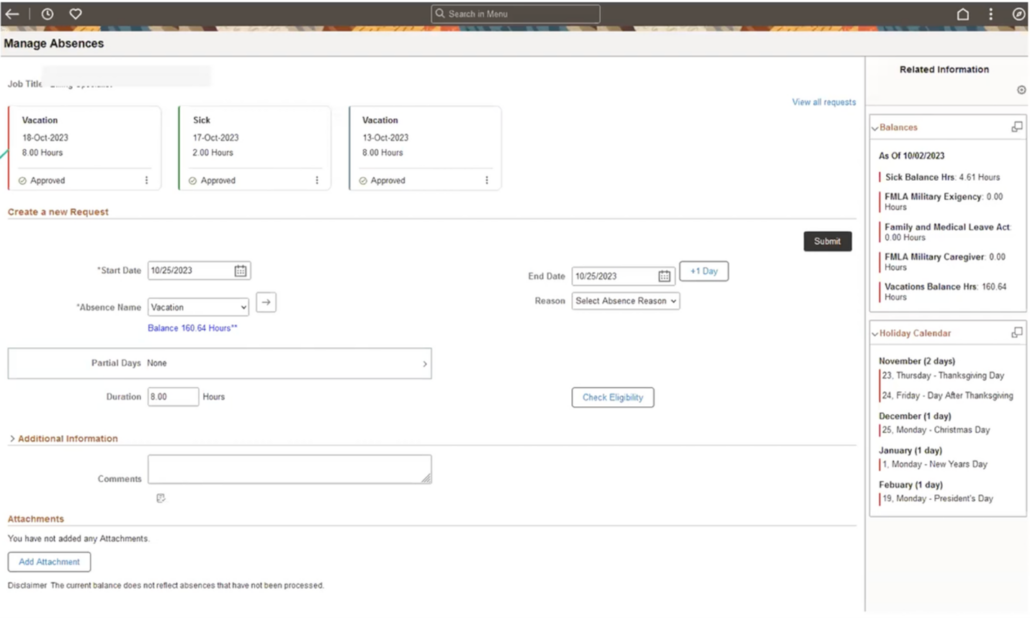The height and width of the screenshot is (618, 1030).
Task: Open the kebab menu on the 18-Oct Vacation card
Action: (148, 180)
